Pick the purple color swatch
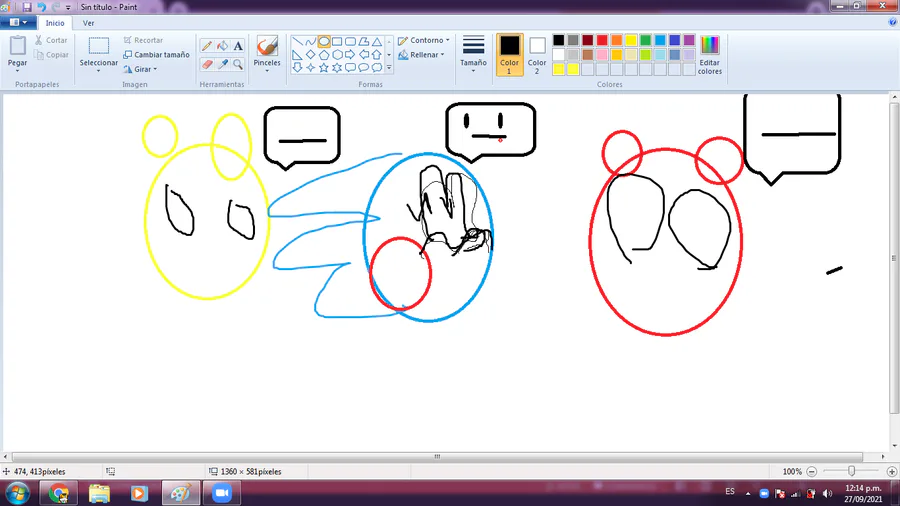 click(x=689, y=40)
